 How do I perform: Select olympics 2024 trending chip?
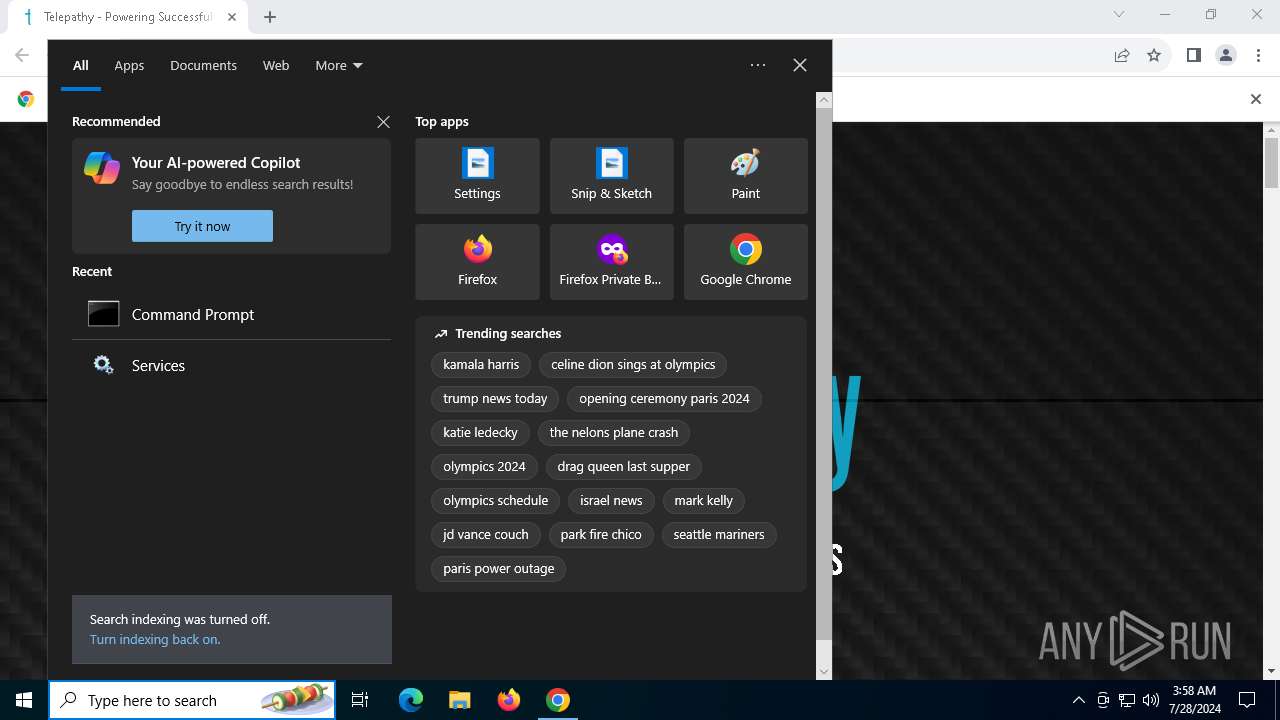pyautogui.click(x=484, y=467)
